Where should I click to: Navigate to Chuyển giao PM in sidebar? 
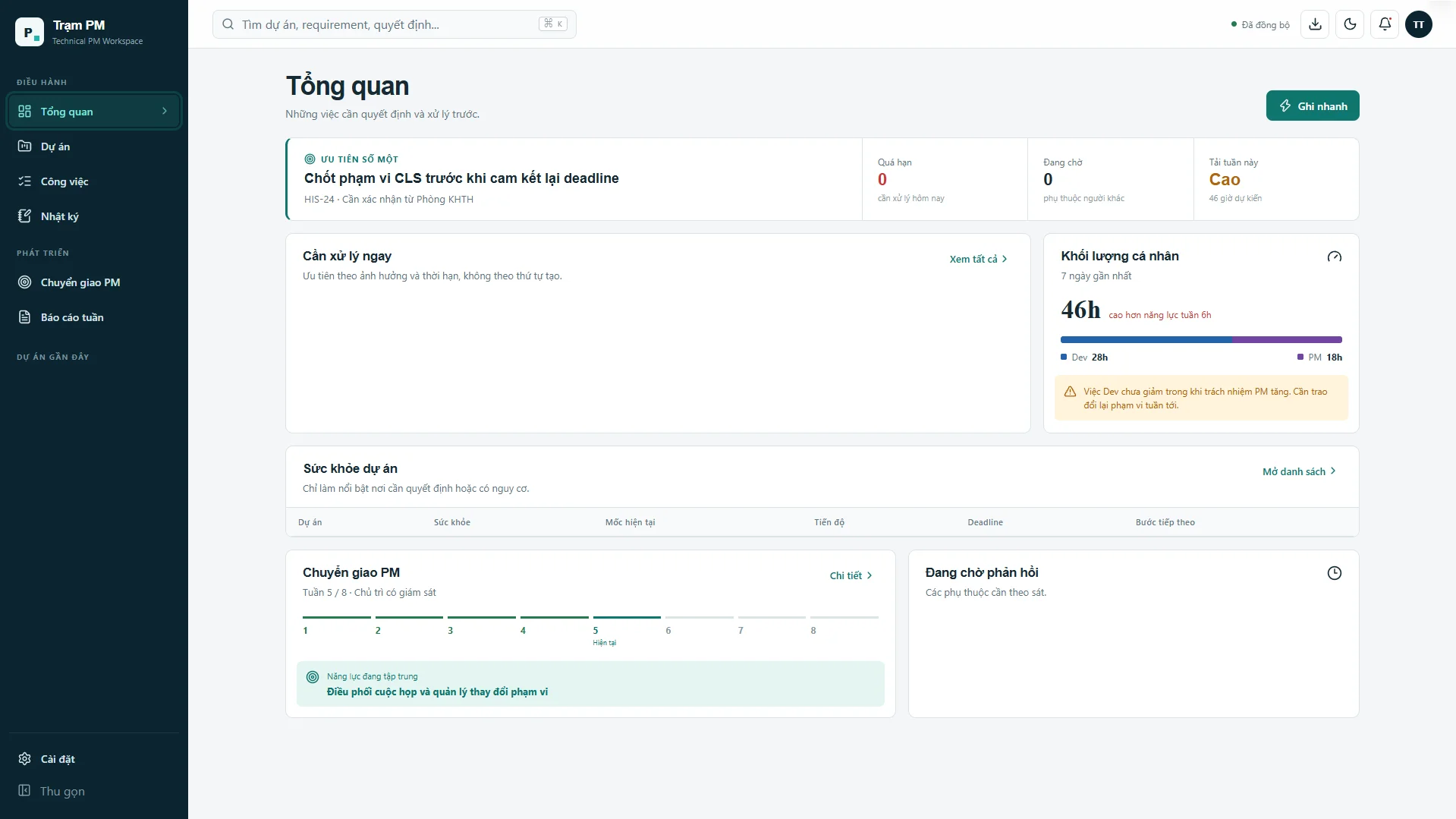94,282
